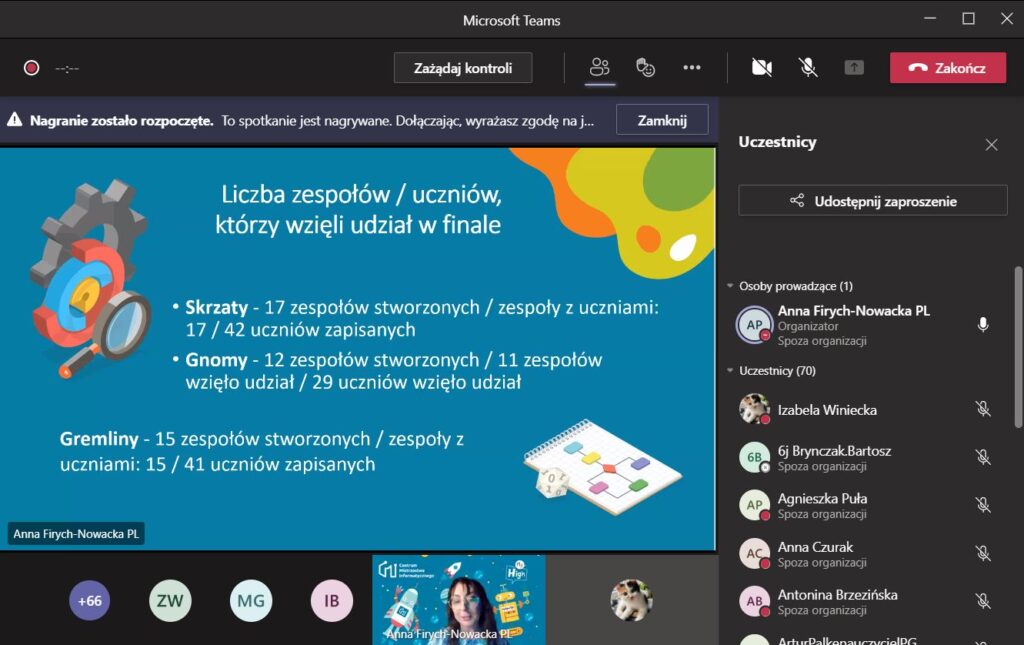Open the participants panel icon

pos(600,68)
